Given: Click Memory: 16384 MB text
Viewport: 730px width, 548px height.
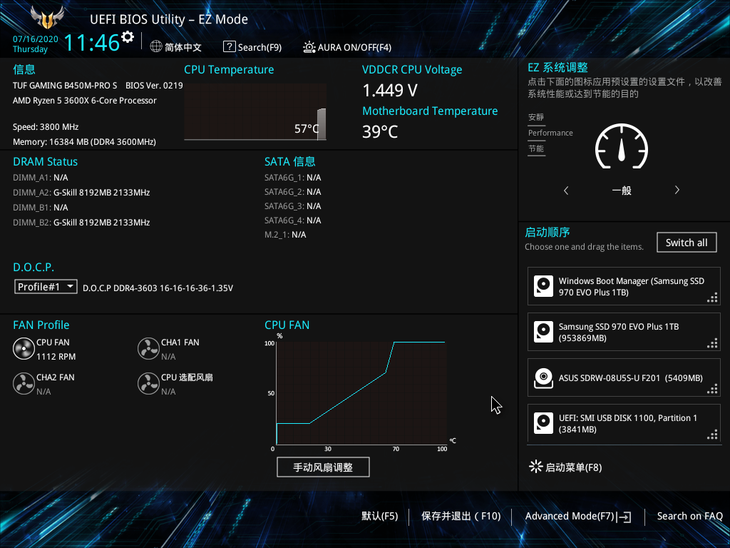Looking at the screenshot, I should click(84, 142).
